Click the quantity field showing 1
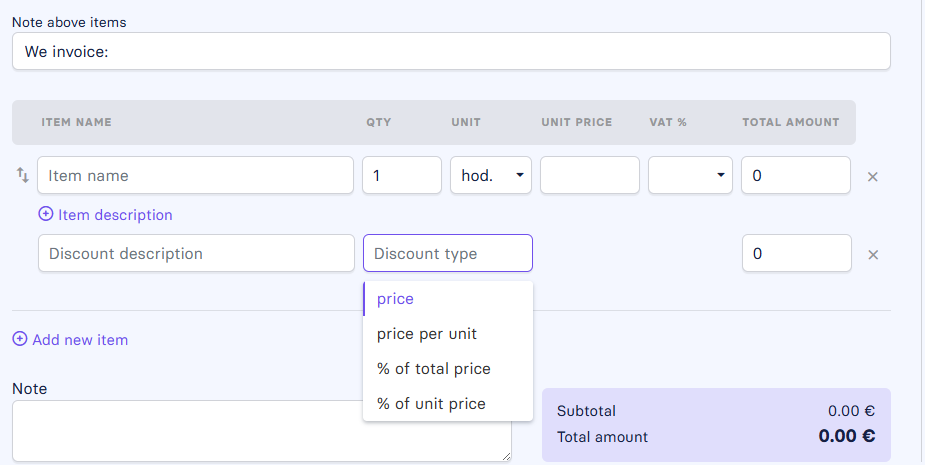Viewport: 925px width, 465px height. [x=402, y=175]
